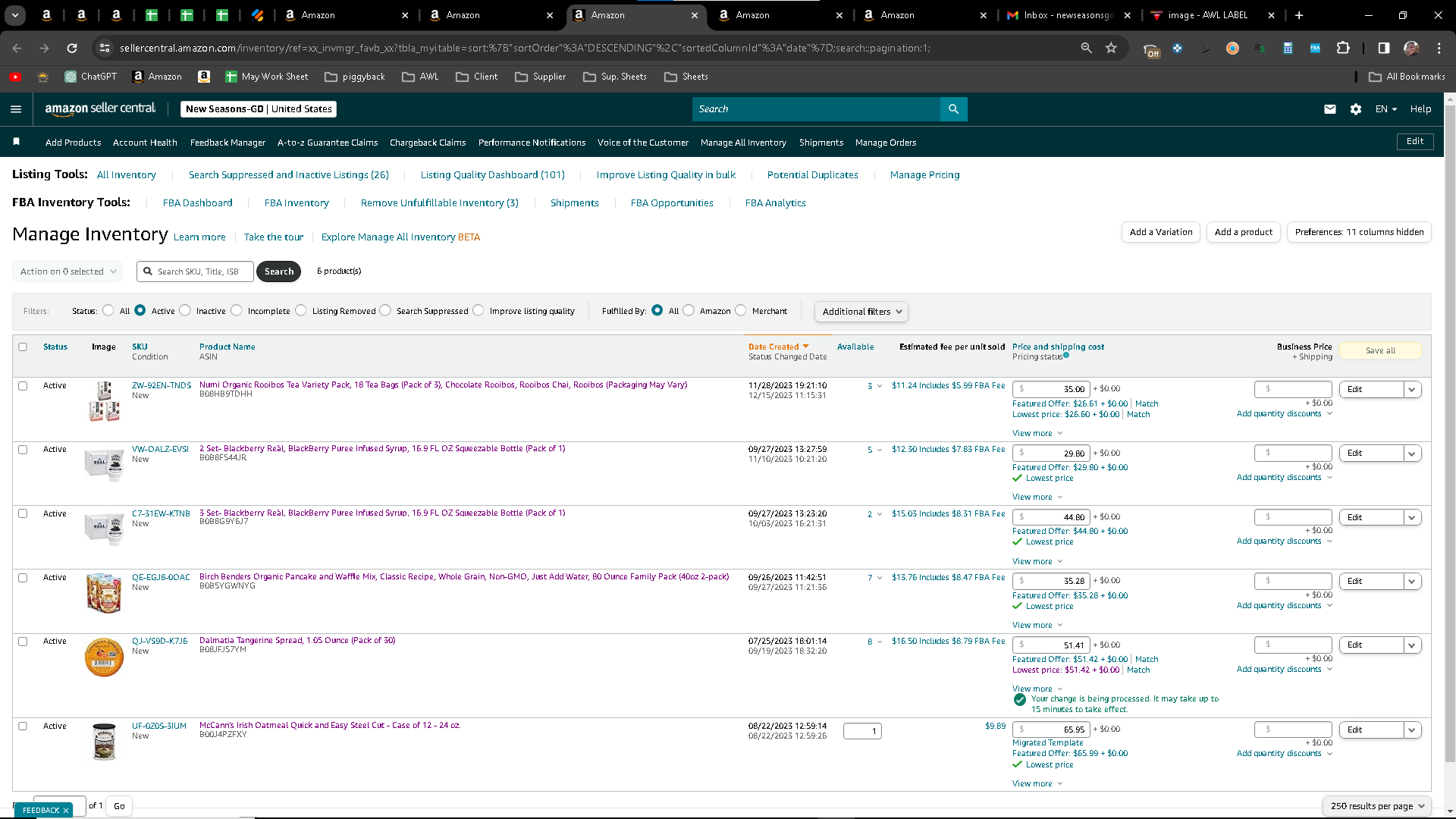Open the browser side panel icon
The height and width of the screenshot is (819, 1456).
(1384, 48)
